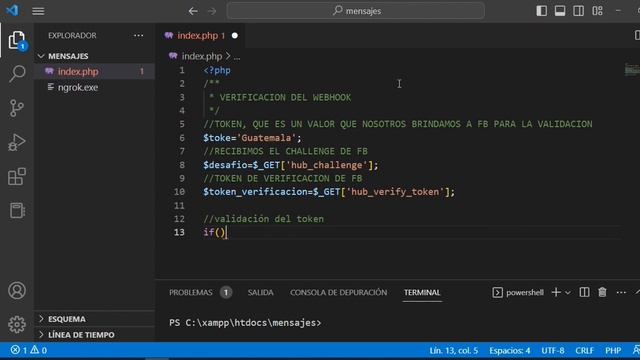Click the '//validación del token' comment
Screen dimensions: 640x360
pyautogui.click(x=264, y=219)
